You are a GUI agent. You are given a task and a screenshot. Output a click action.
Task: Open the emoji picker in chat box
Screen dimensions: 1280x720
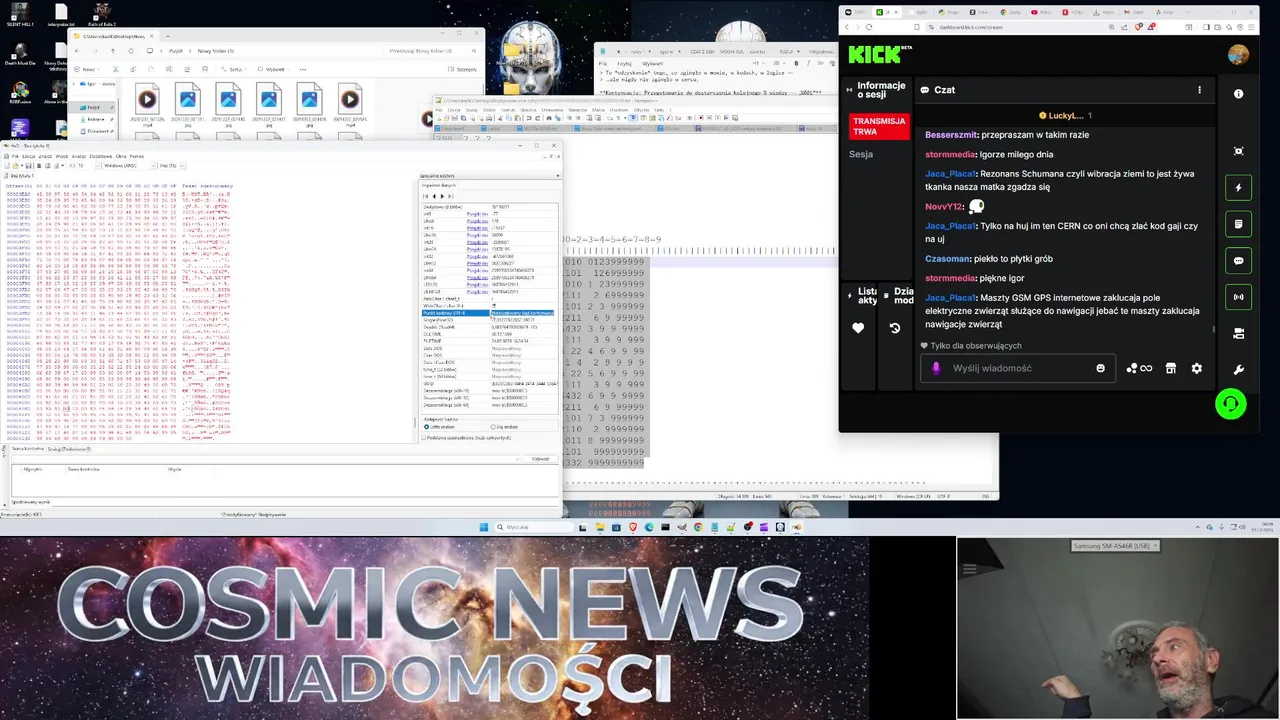click(x=1100, y=369)
